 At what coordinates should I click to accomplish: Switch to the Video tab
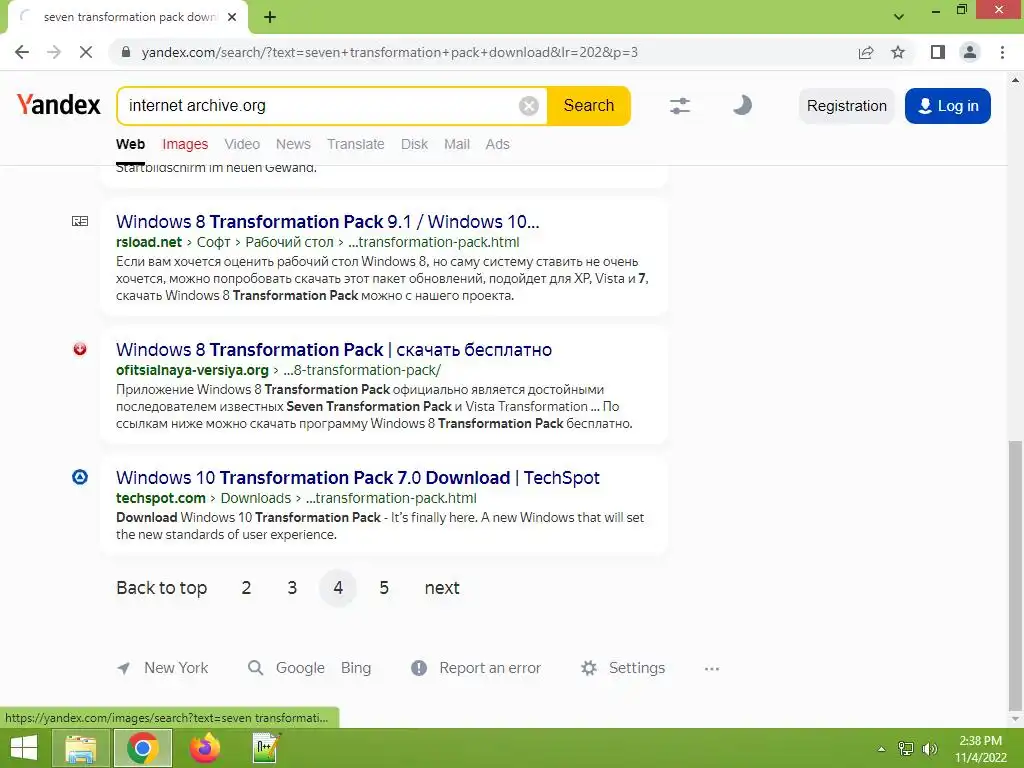click(x=242, y=144)
